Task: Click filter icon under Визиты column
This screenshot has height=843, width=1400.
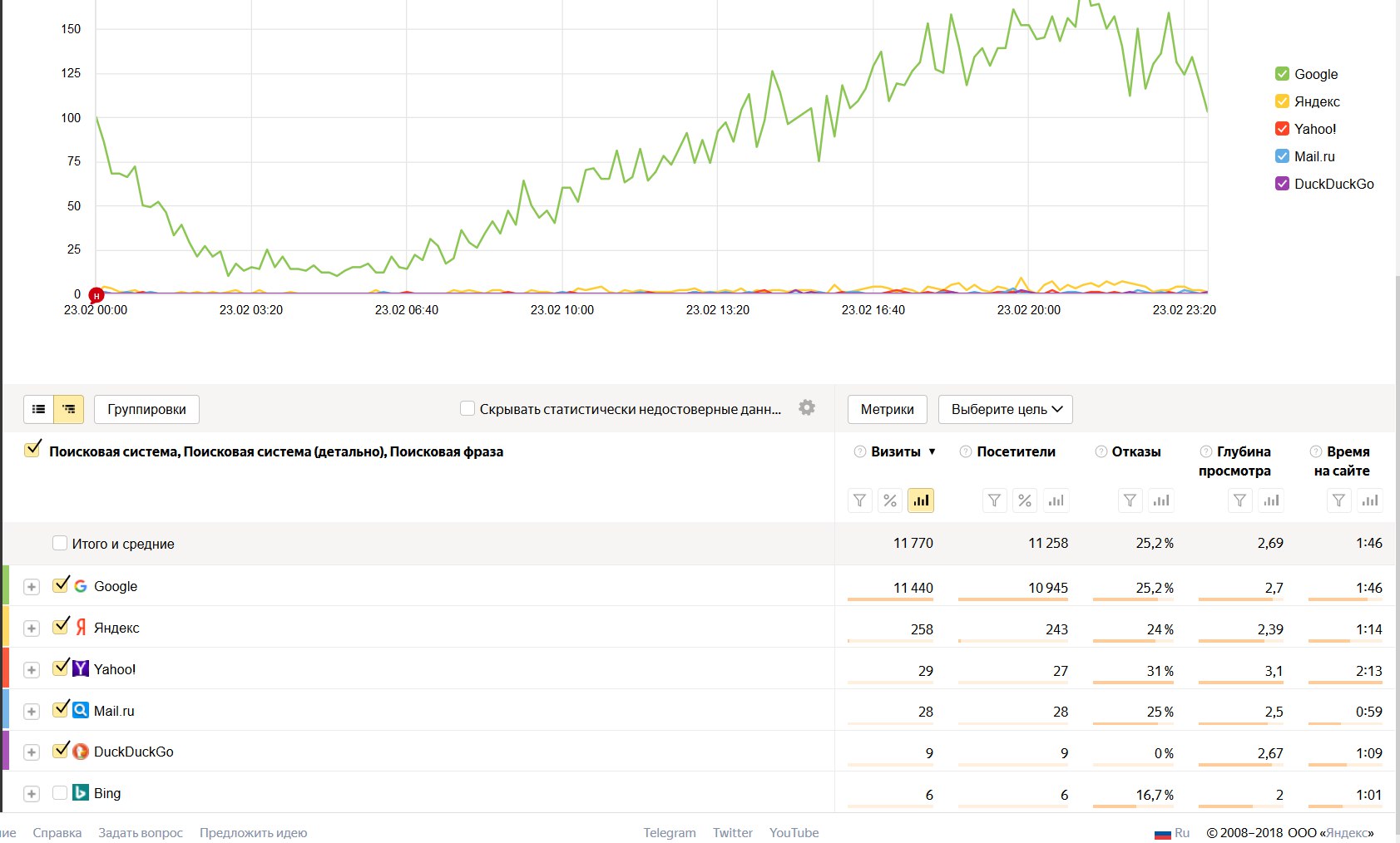Action: pyautogui.click(x=860, y=500)
